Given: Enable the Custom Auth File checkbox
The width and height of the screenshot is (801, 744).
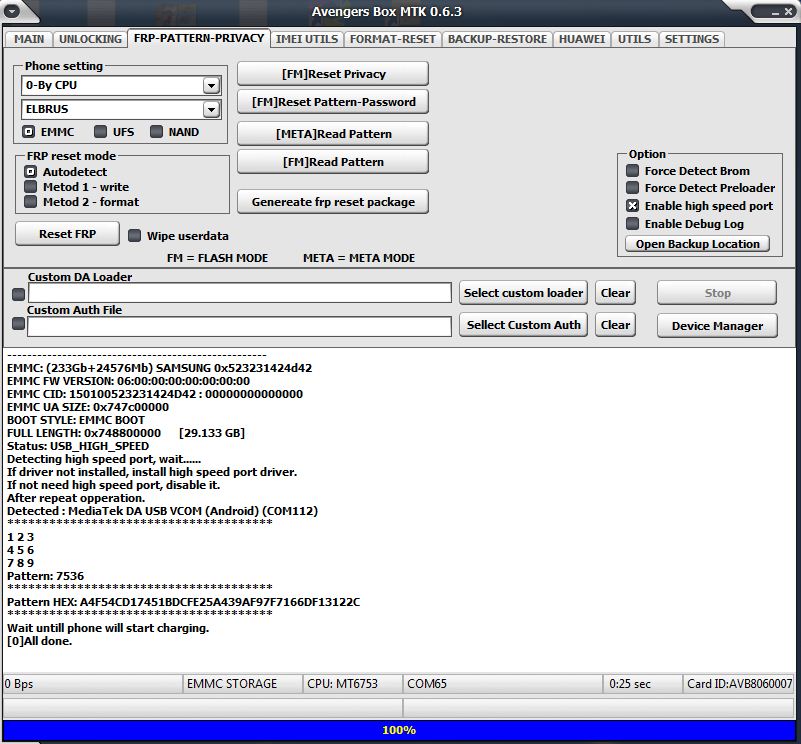Looking at the screenshot, I should (x=18, y=323).
